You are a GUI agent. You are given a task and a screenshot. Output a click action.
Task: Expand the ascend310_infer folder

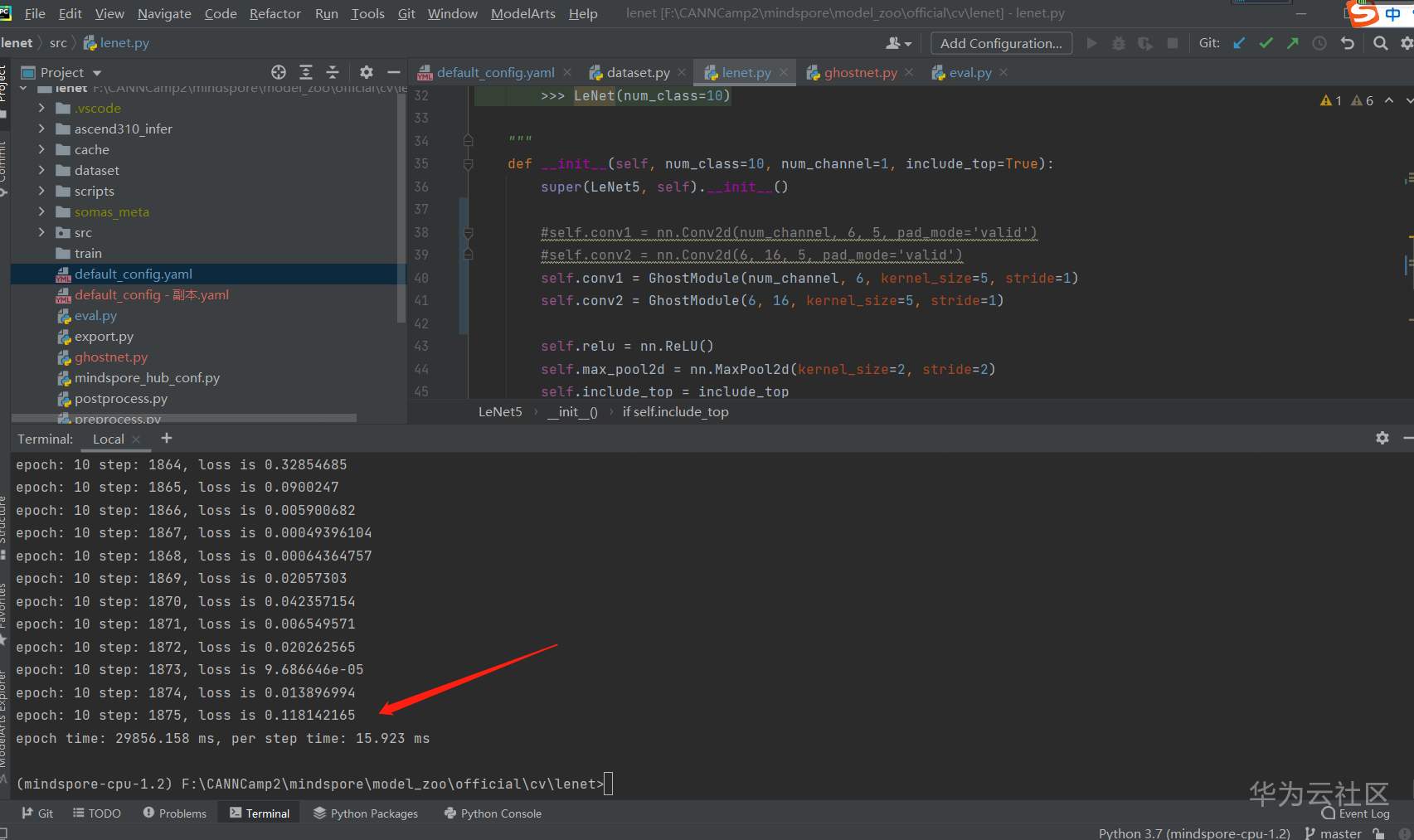(41, 129)
